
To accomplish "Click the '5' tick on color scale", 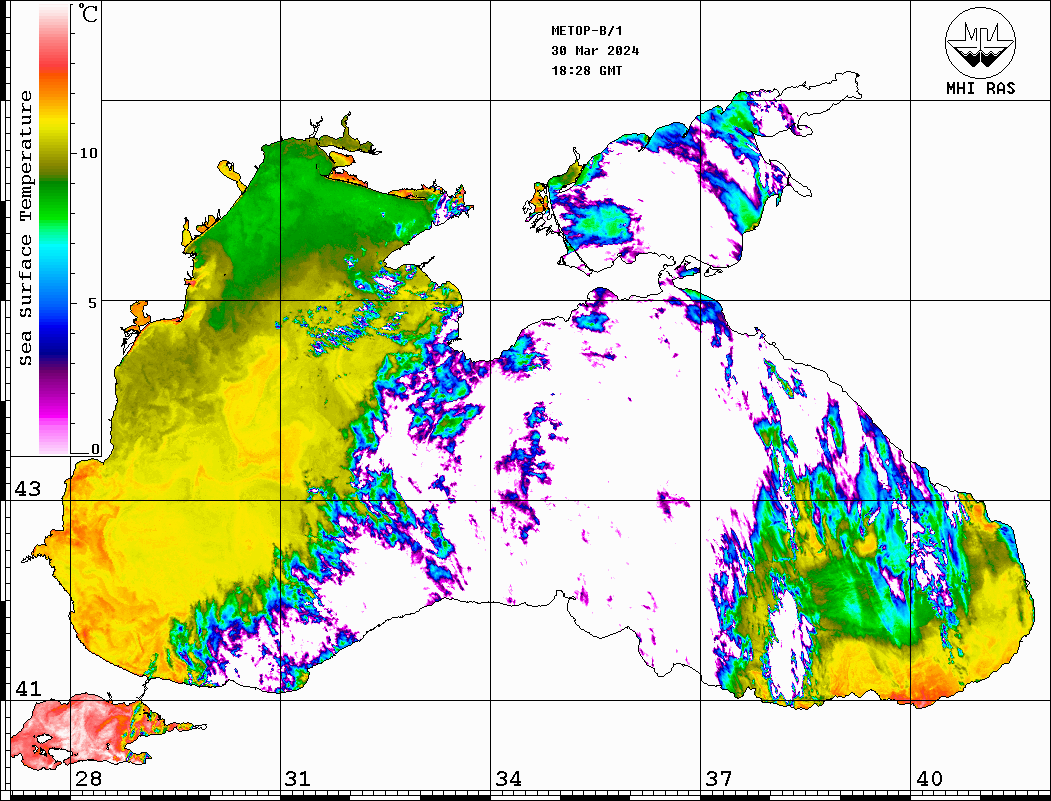I will click(92, 303).
